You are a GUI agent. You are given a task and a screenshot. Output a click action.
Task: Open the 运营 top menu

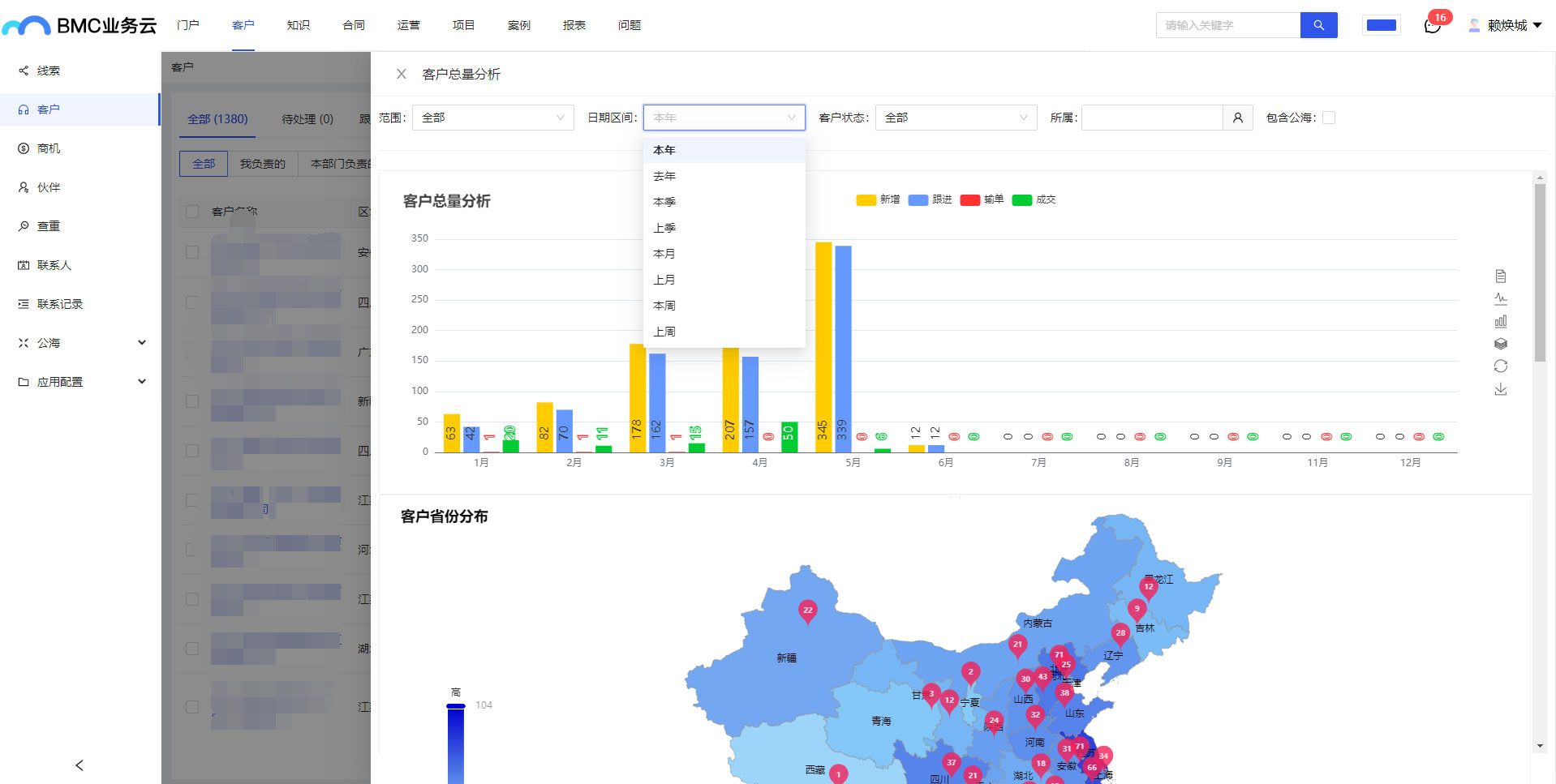click(x=409, y=25)
